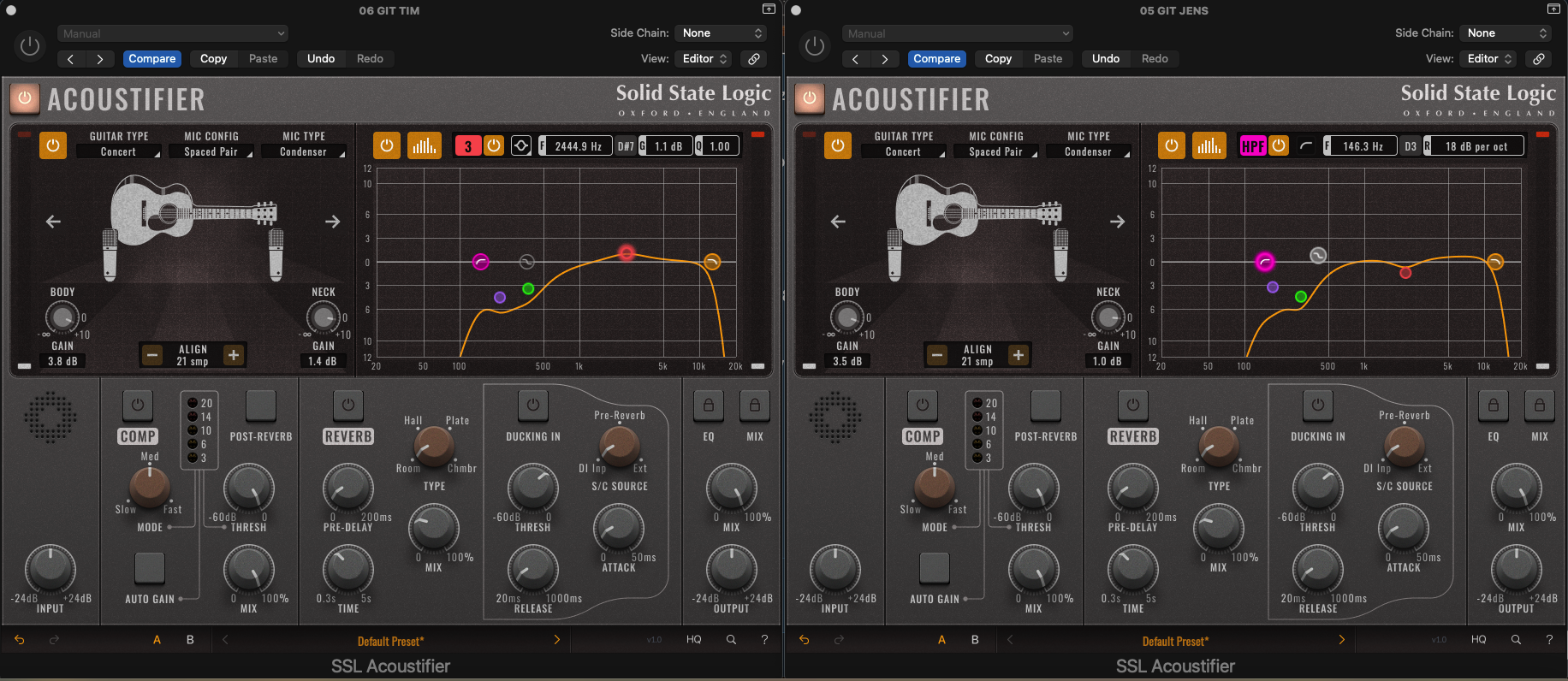Select preset slot B in left plugin footer

point(190,640)
